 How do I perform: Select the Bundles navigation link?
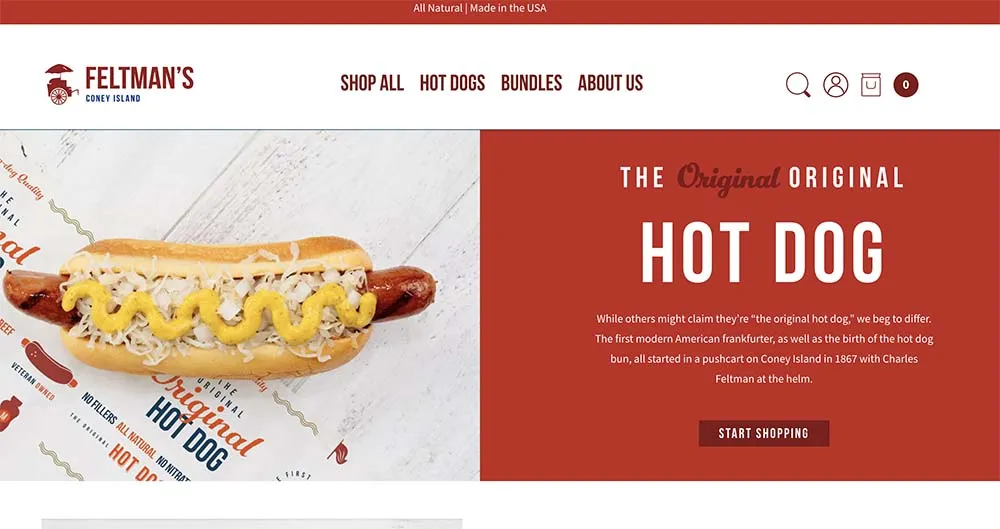click(531, 83)
